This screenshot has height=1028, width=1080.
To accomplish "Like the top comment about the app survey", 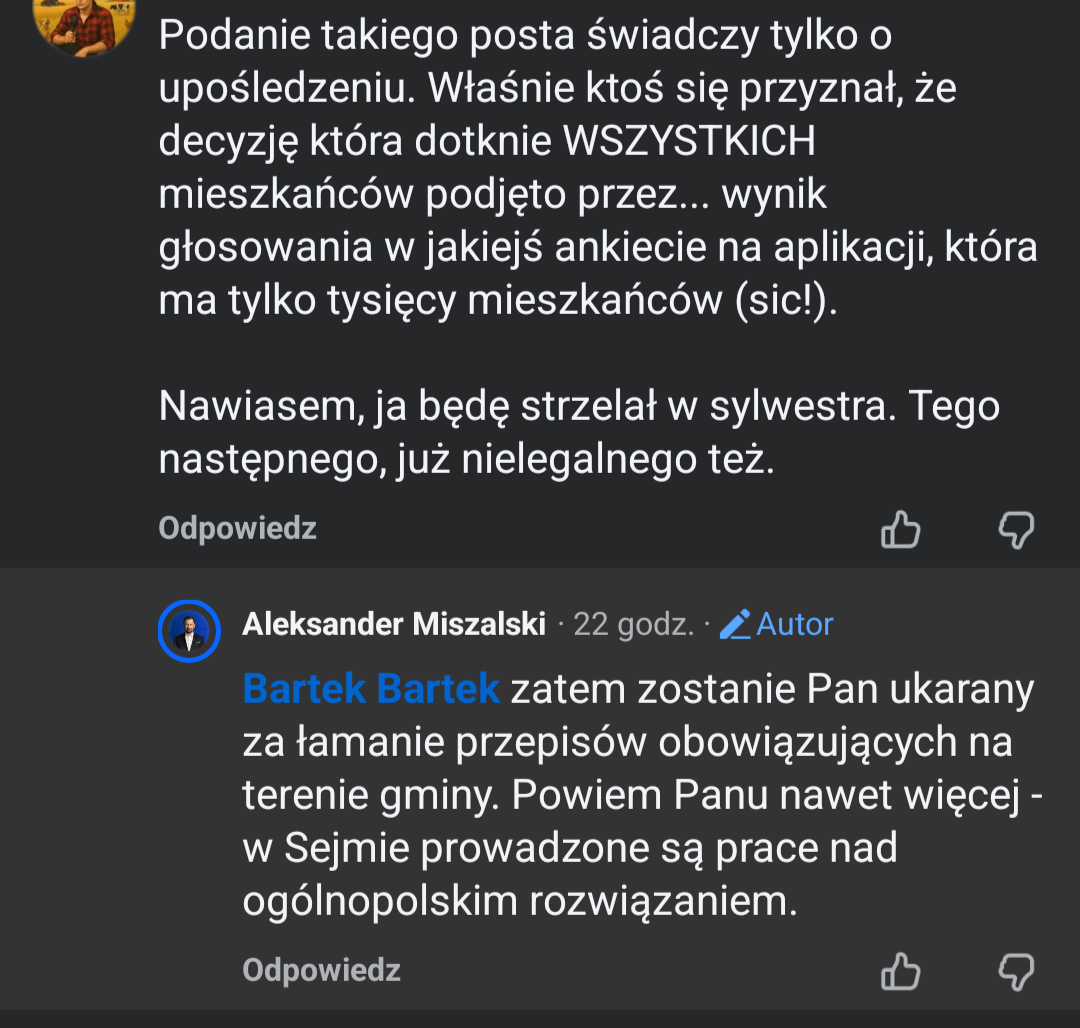I will 900,530.
